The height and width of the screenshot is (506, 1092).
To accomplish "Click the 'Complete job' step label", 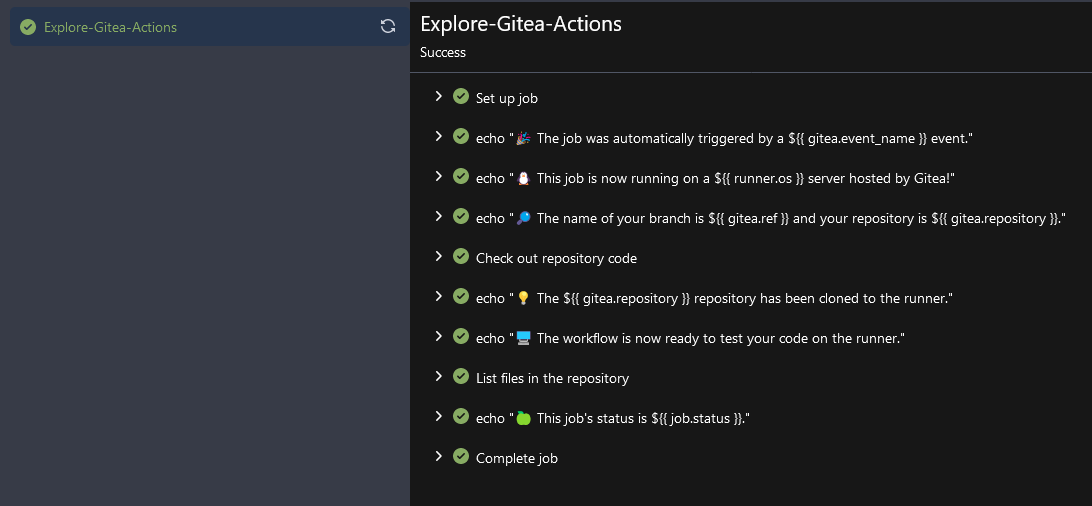I will tap(517, 459).
